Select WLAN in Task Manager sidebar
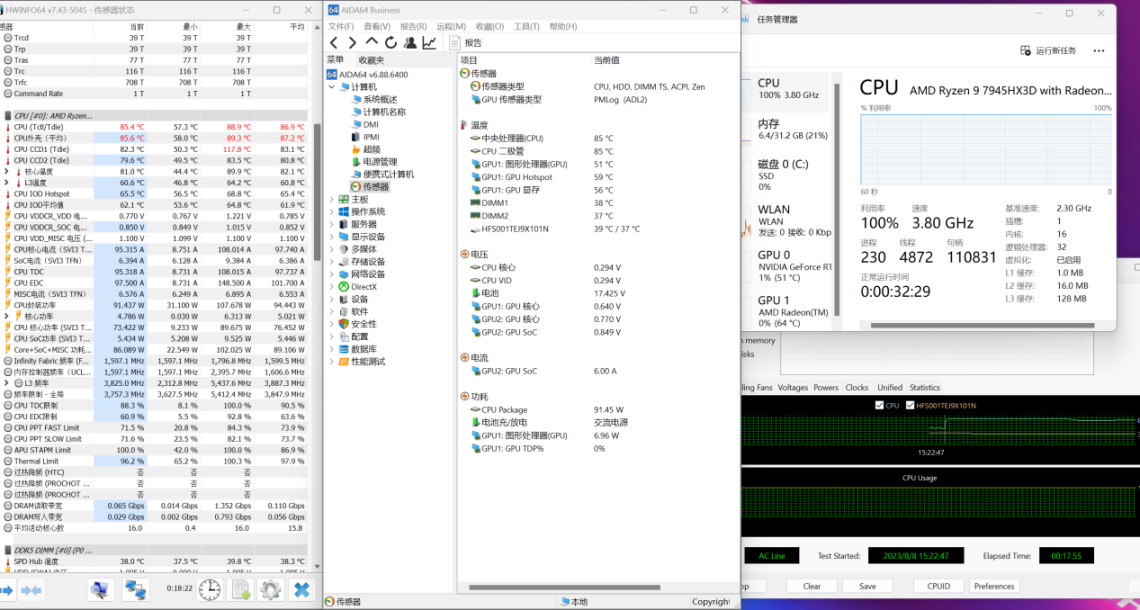Screen dimensions: 1140x610 tap(785, 220)
